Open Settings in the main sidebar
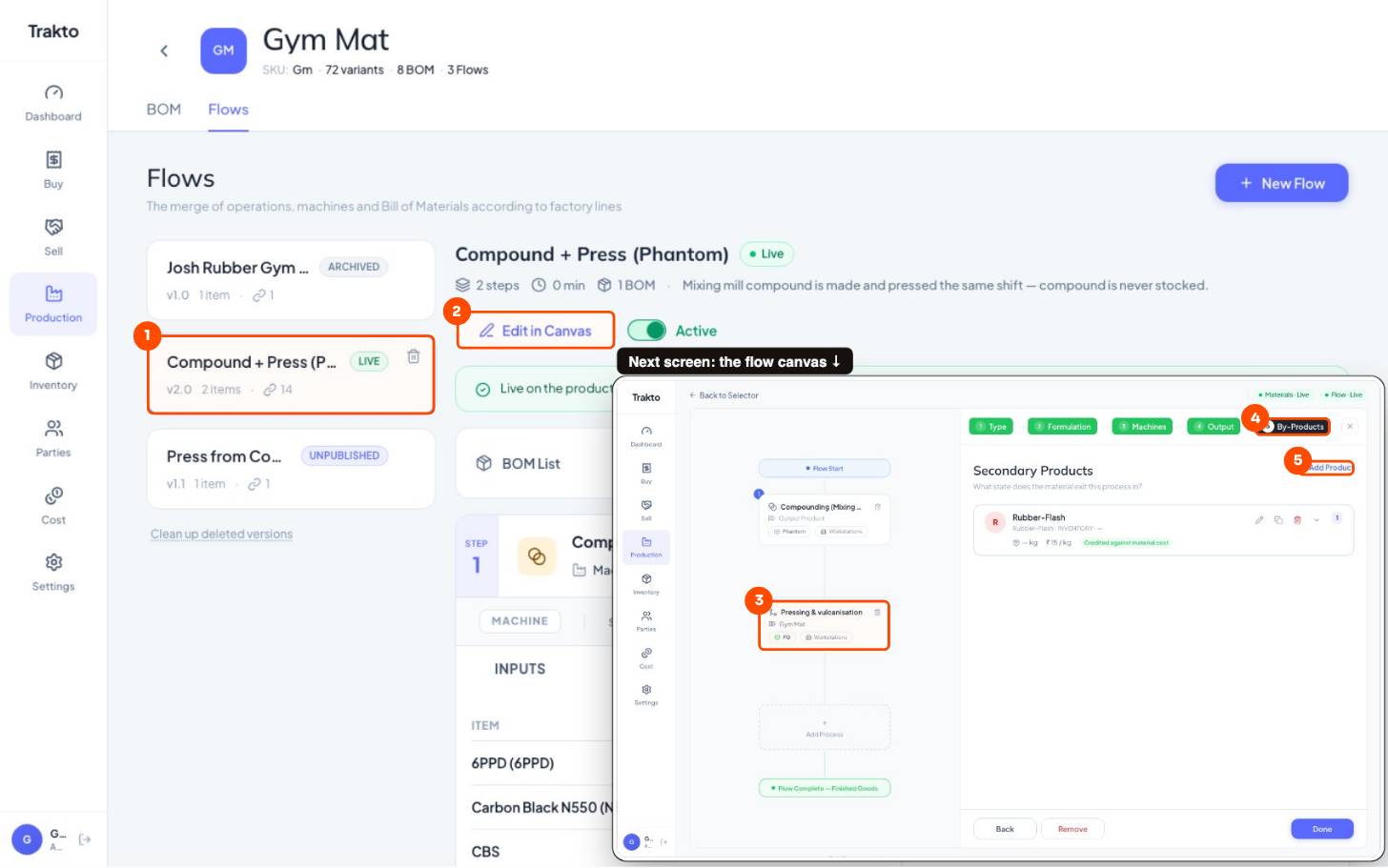 click(x=53, y=574)
